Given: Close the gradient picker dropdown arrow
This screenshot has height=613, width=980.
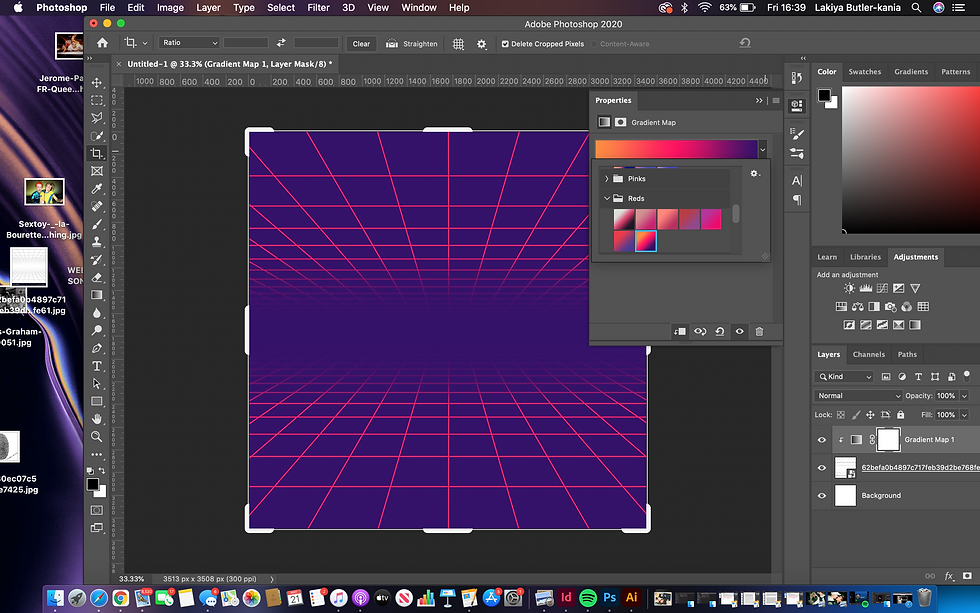Looking at the screenshot, I should 762,150.
